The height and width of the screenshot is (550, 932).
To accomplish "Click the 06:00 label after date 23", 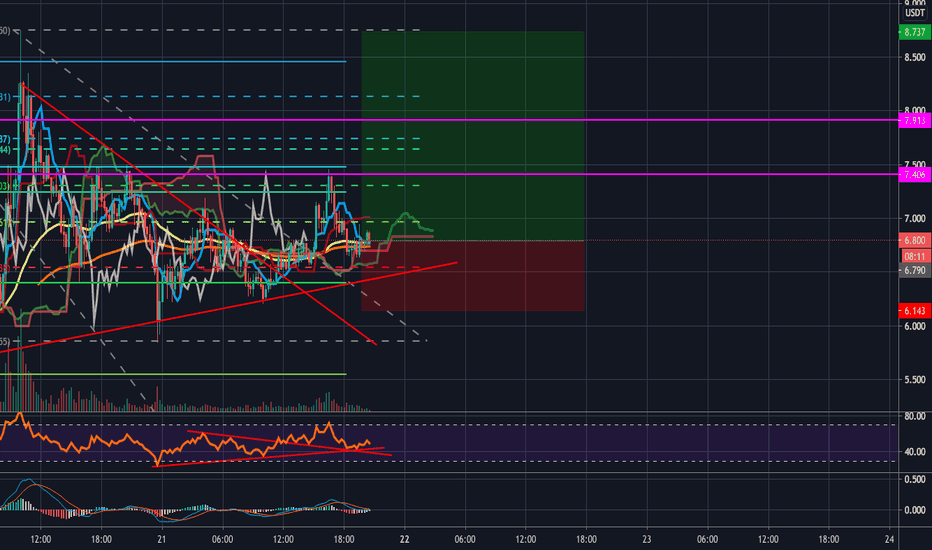I will 707,539.
